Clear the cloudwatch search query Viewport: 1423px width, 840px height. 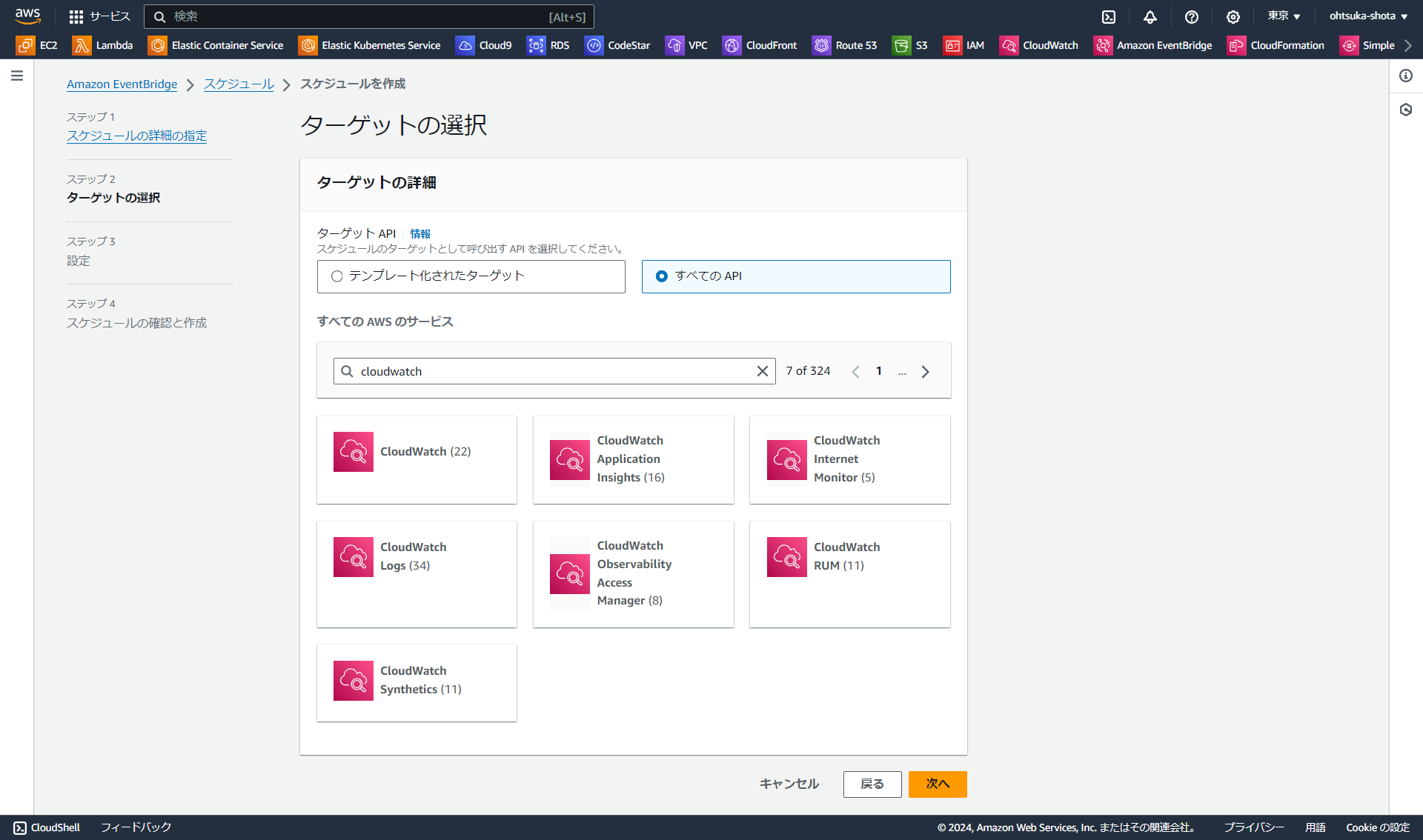click(x=762, y=371)
